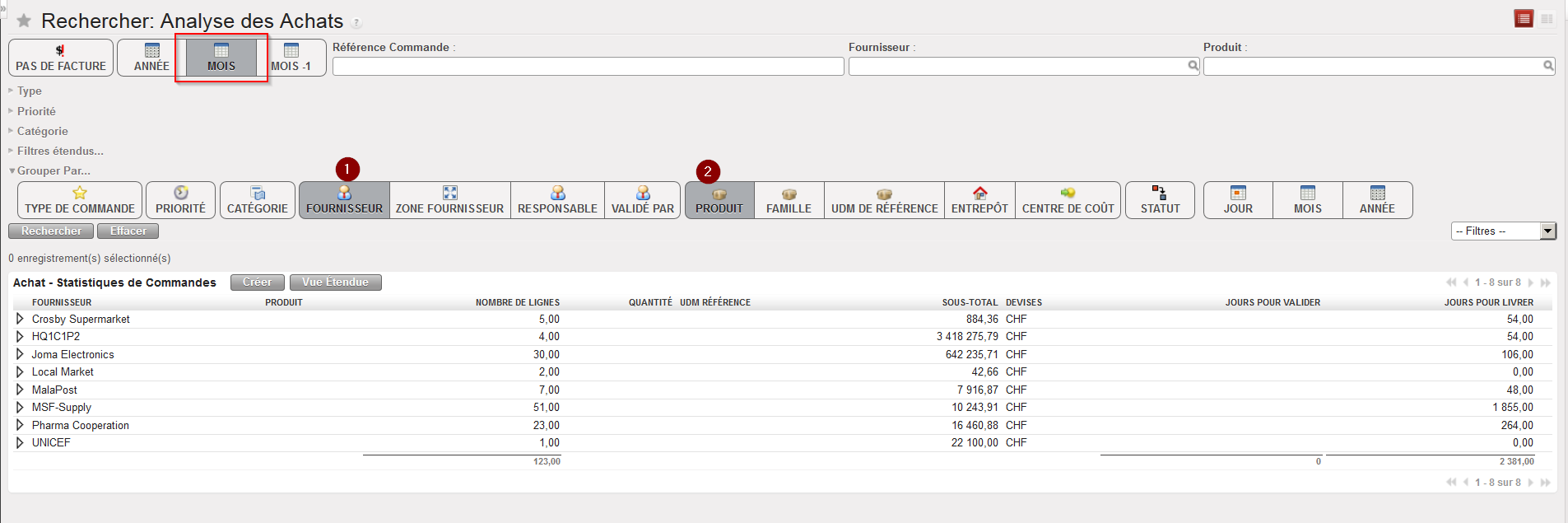Expand the Filtres étendus section
Screen dimensions: 1568x523
pos(60,151)
